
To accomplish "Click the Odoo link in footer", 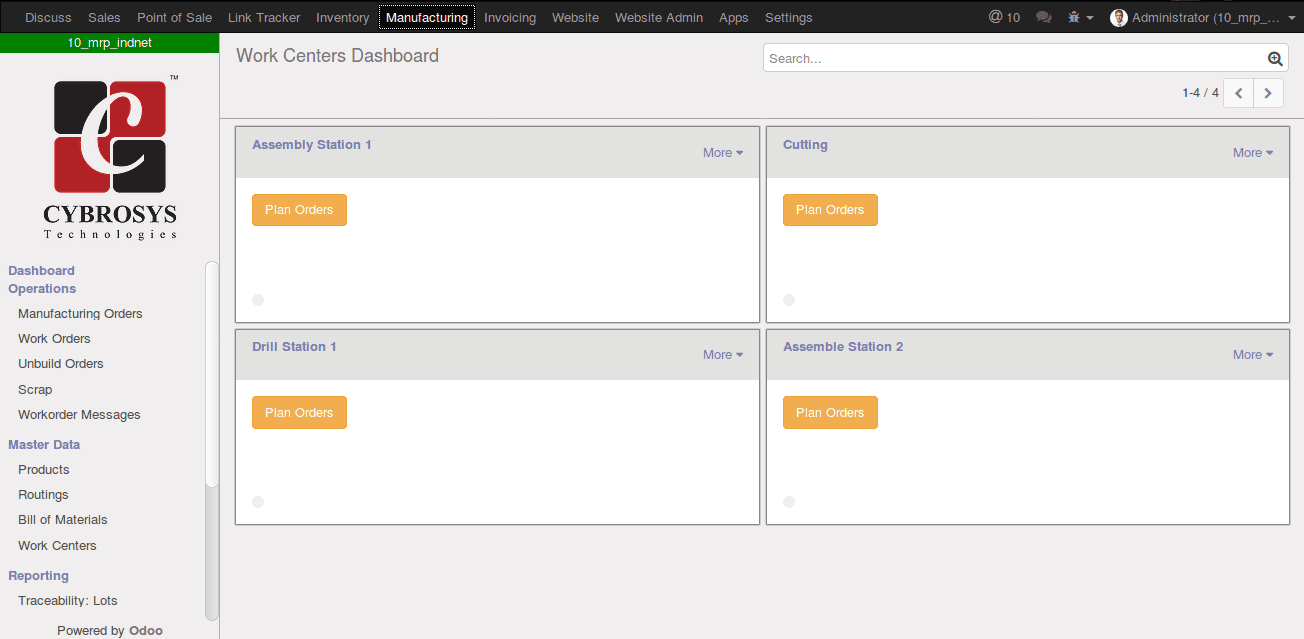I will coord(146,631).
